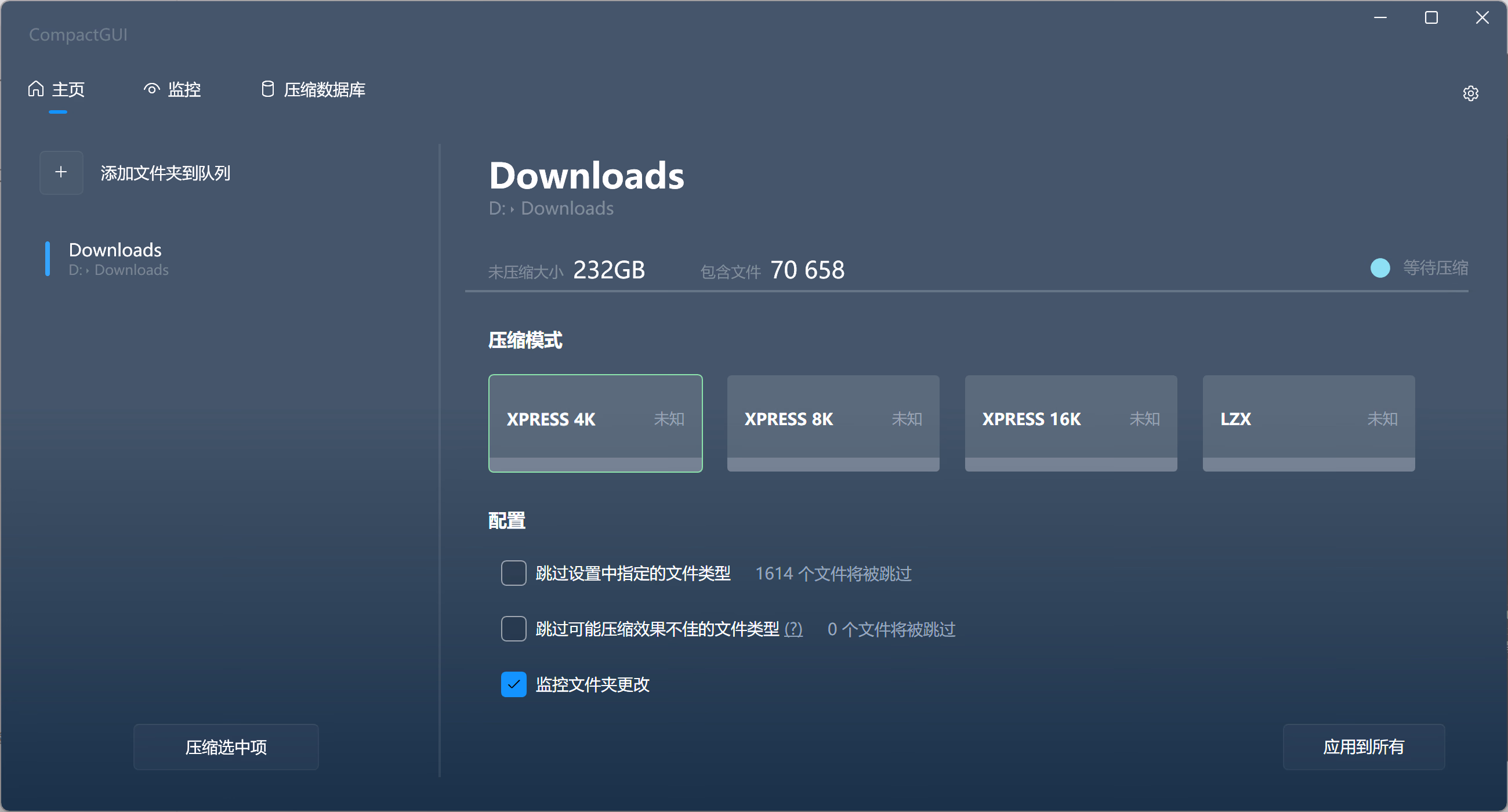Screen dimensions: 1508x812
Task: Switch to the 压缩数据库 tab
Action: coord(313,89)
